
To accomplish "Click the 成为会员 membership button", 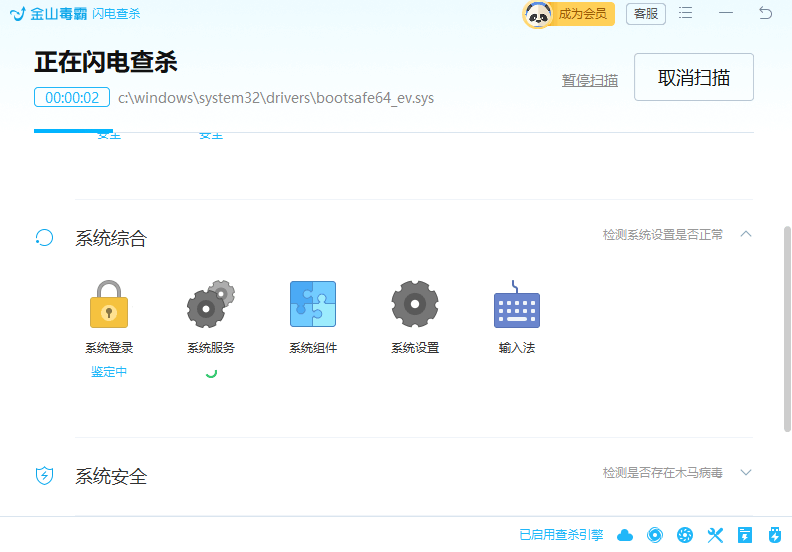I will coord(567,14).
